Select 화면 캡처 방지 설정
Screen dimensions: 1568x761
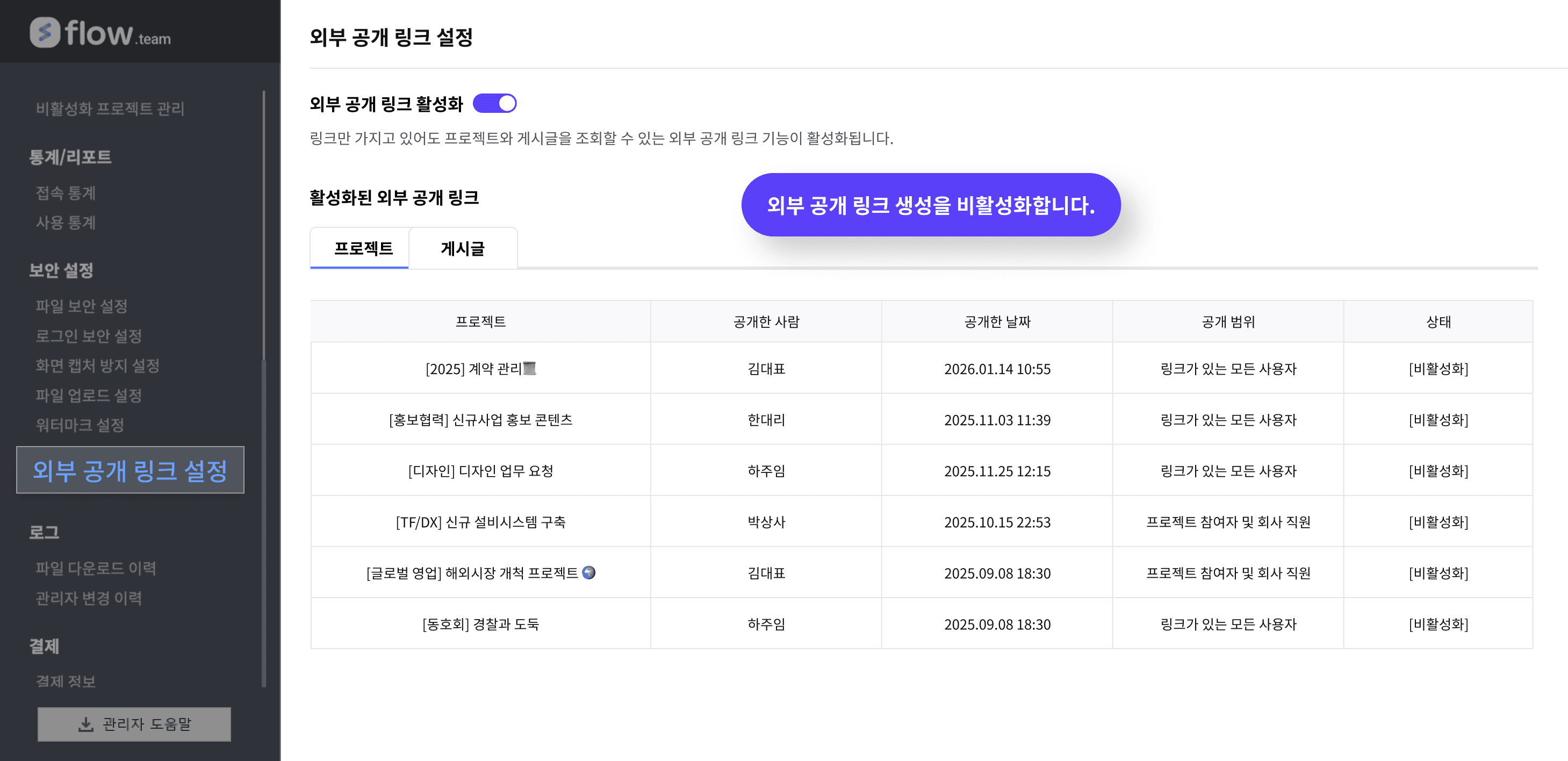pos(97,365)
